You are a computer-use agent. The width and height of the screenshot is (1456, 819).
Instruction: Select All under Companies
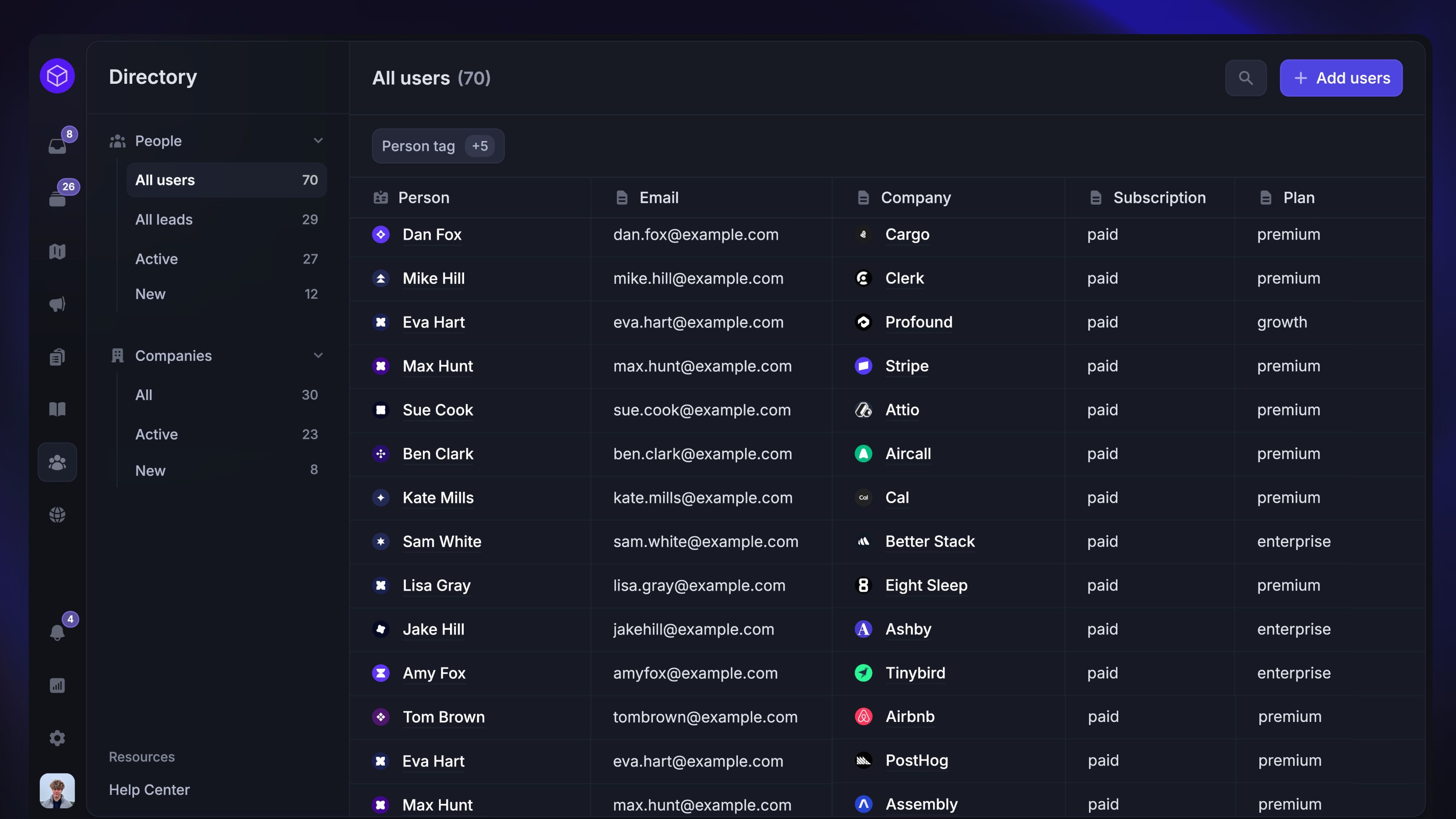[x=227, y=394]
